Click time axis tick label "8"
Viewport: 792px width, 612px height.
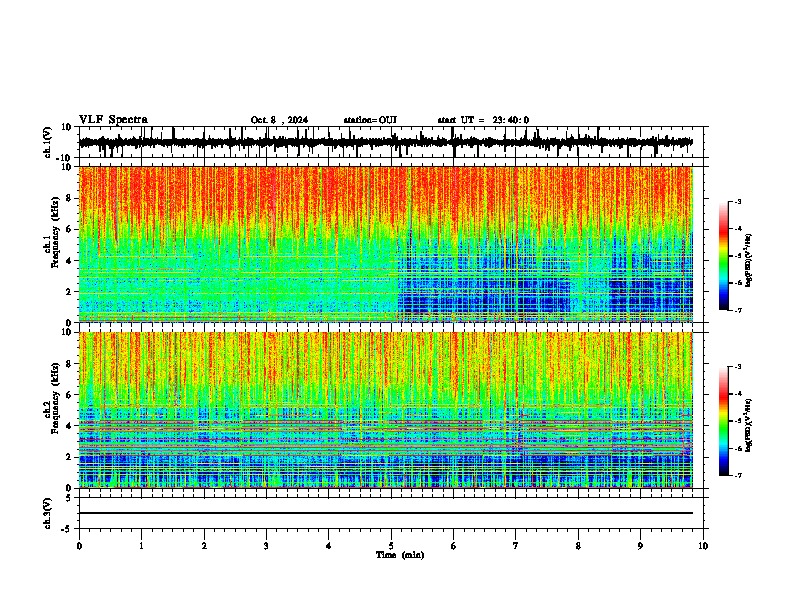click(x=578, y=546)
